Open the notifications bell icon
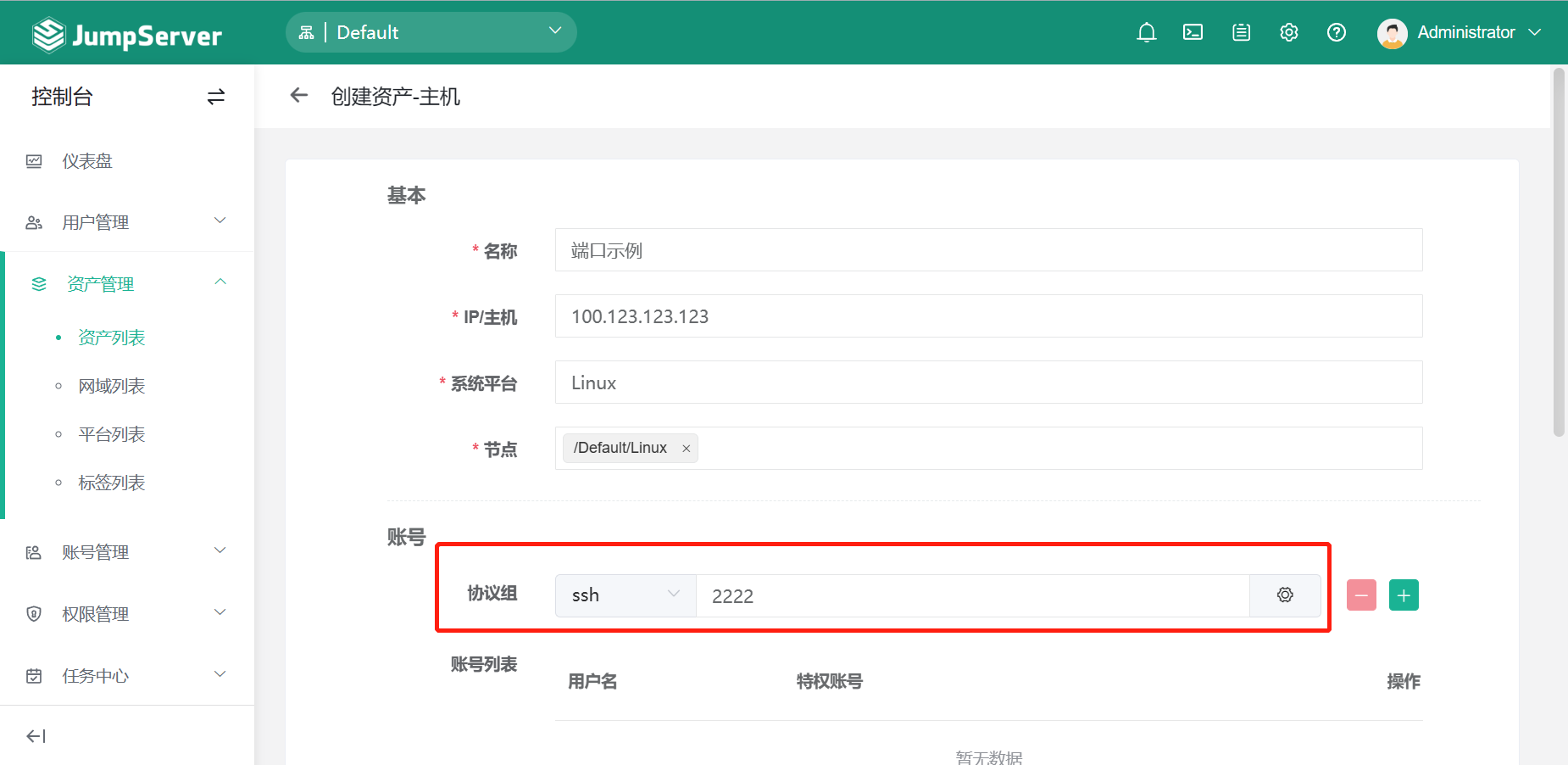This screenshot has width=1568, height=765. click(x=1146, y=32)
